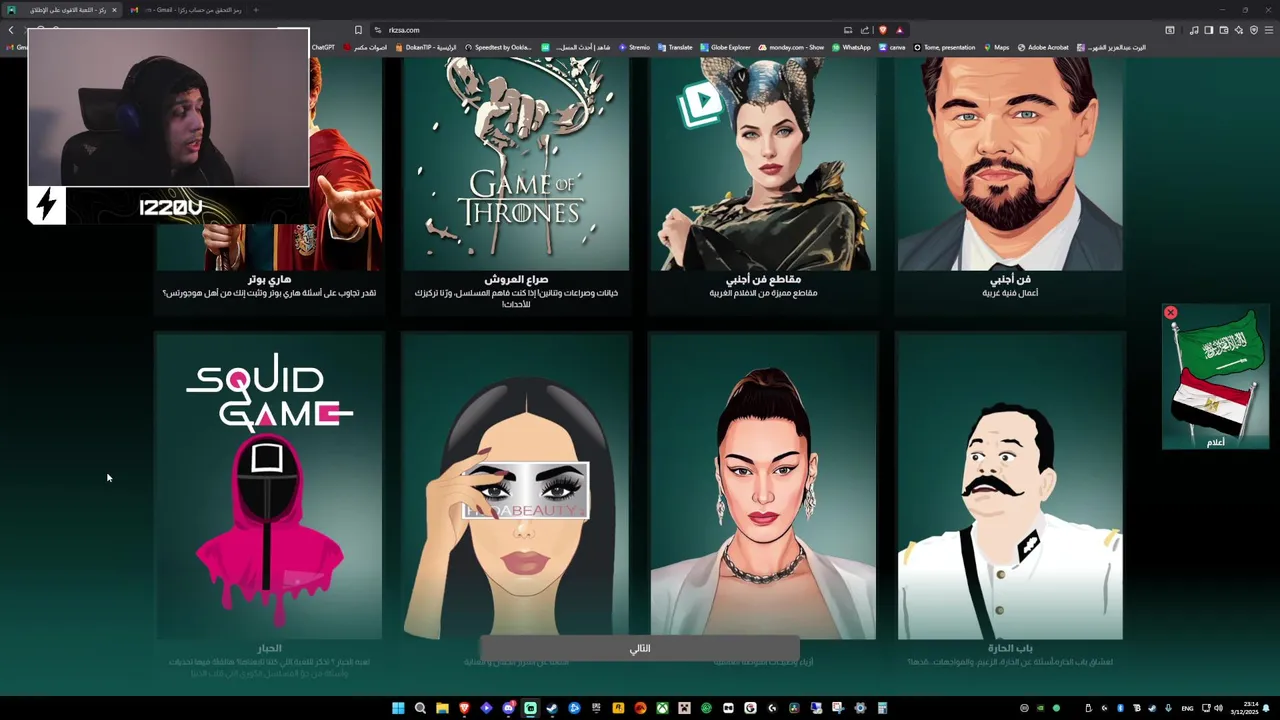Close the flags ad with red X
Image resolution: width=1280 pixels, height=720 pixels.
pos(1170,313)
